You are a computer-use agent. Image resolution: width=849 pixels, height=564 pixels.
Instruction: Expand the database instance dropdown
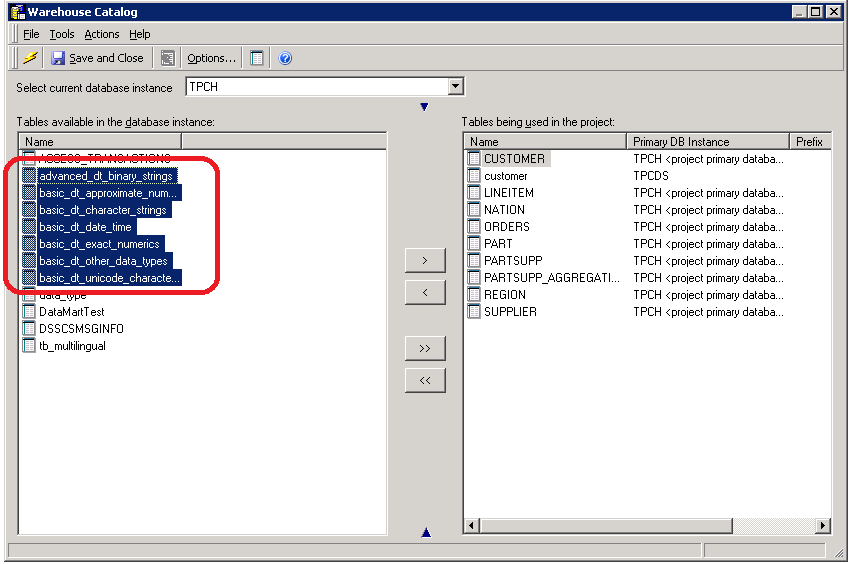point(456,87)
